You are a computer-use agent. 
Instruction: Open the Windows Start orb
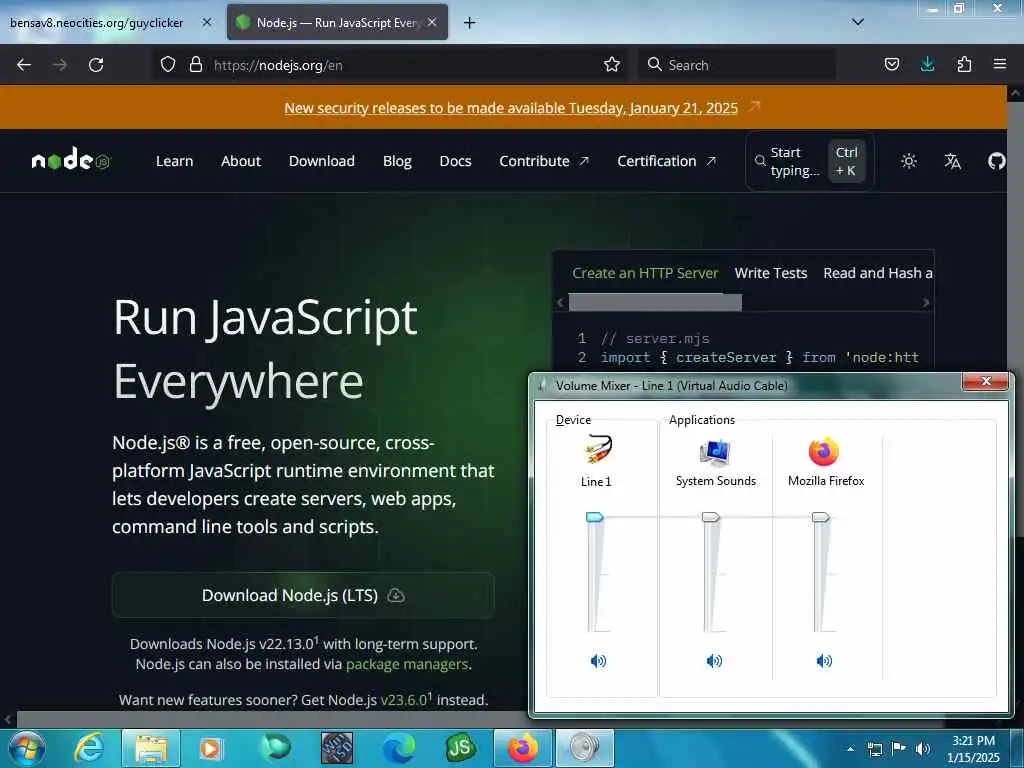pyautogui.click(x=27, y=748)
